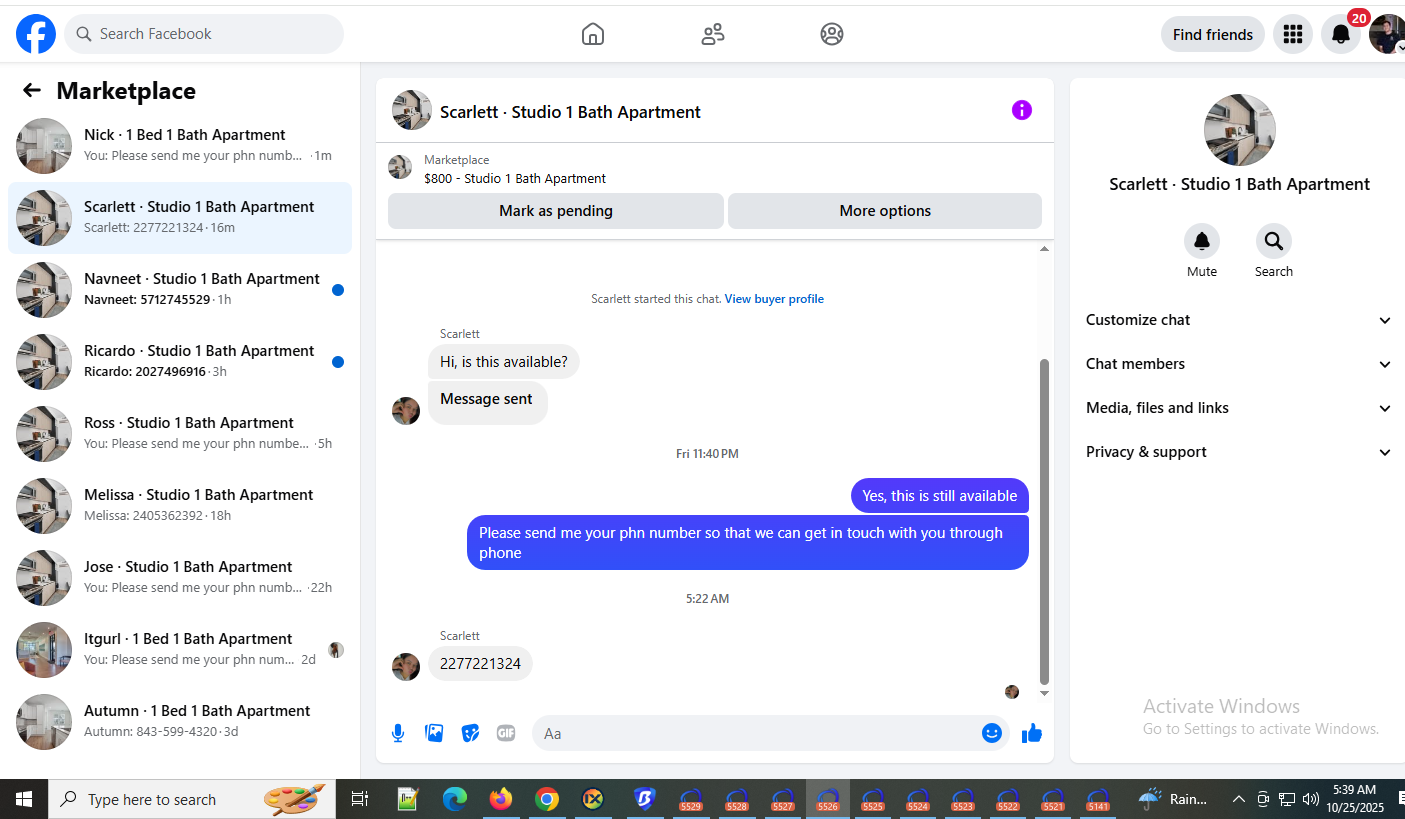Click More options button
This screenshot has width=1405, height=819.
coord(885,211)
